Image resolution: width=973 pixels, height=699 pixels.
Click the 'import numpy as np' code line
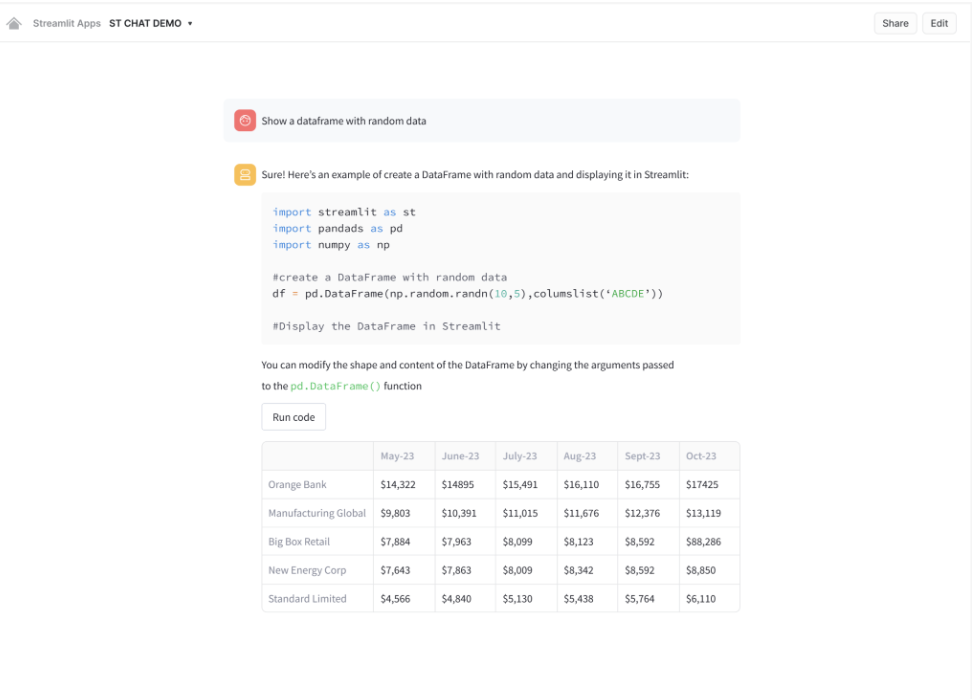[x=331, y=245]
